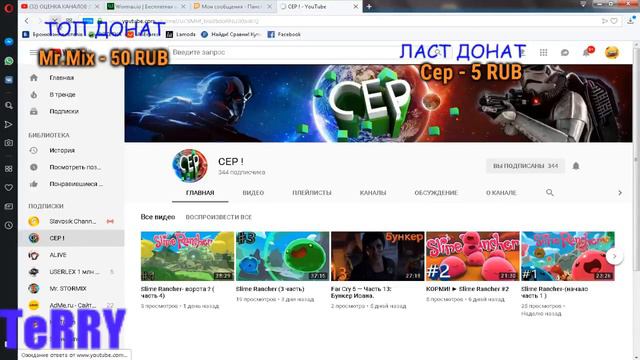The image size is (640, 360).
Task: Click the channel search magnifier icon
Action: [550, 192]
